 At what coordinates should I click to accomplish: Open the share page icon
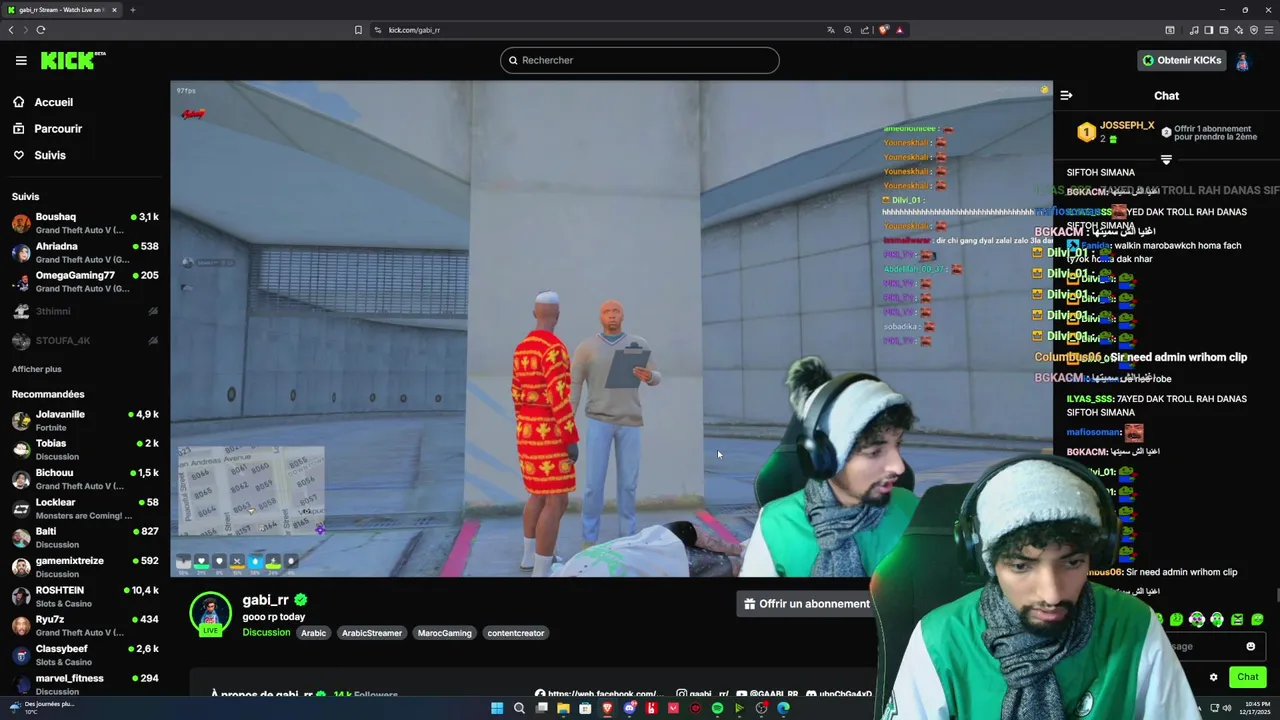click(865, 30)
